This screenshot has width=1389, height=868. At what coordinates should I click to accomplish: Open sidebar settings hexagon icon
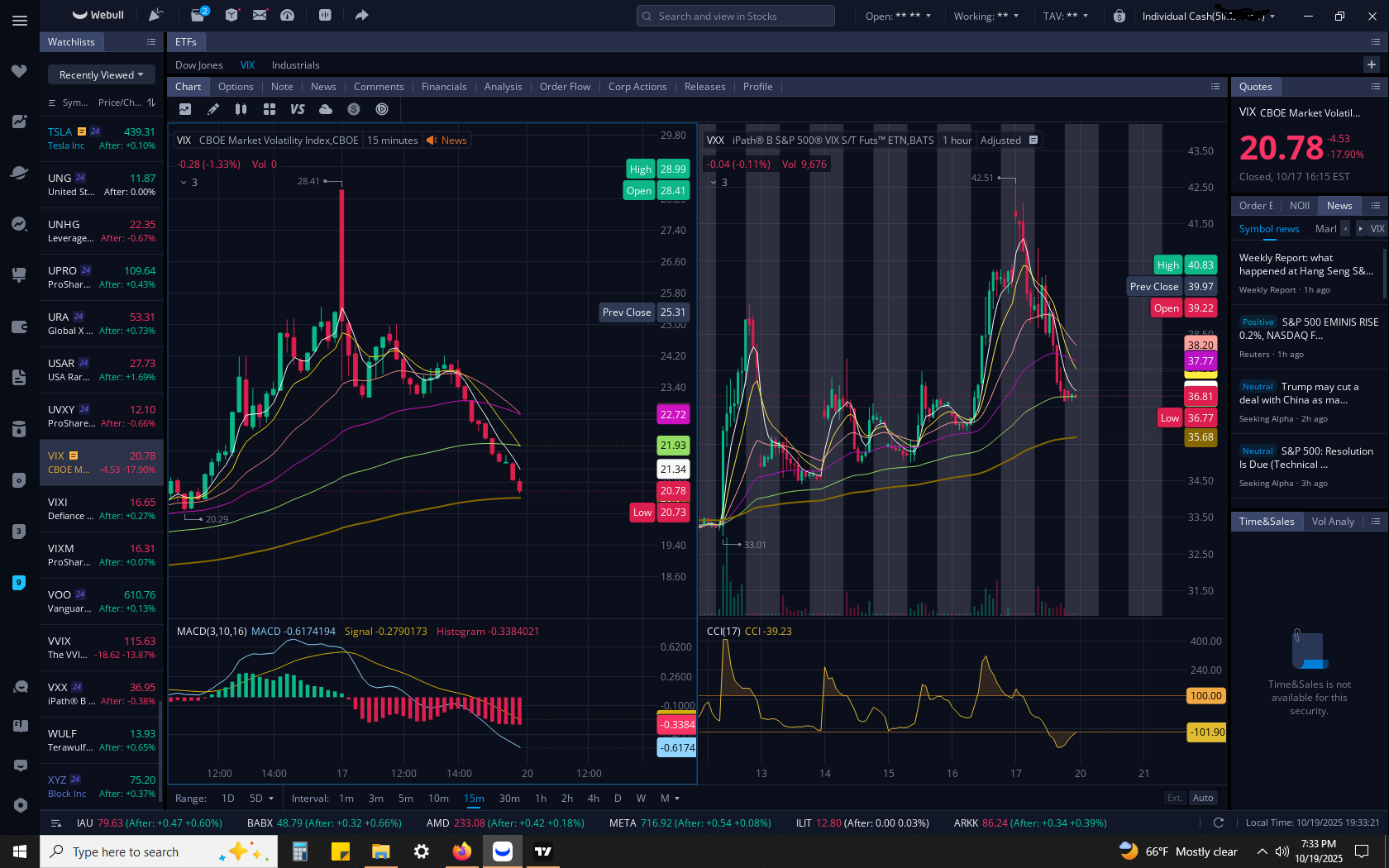tap(20, 805)
